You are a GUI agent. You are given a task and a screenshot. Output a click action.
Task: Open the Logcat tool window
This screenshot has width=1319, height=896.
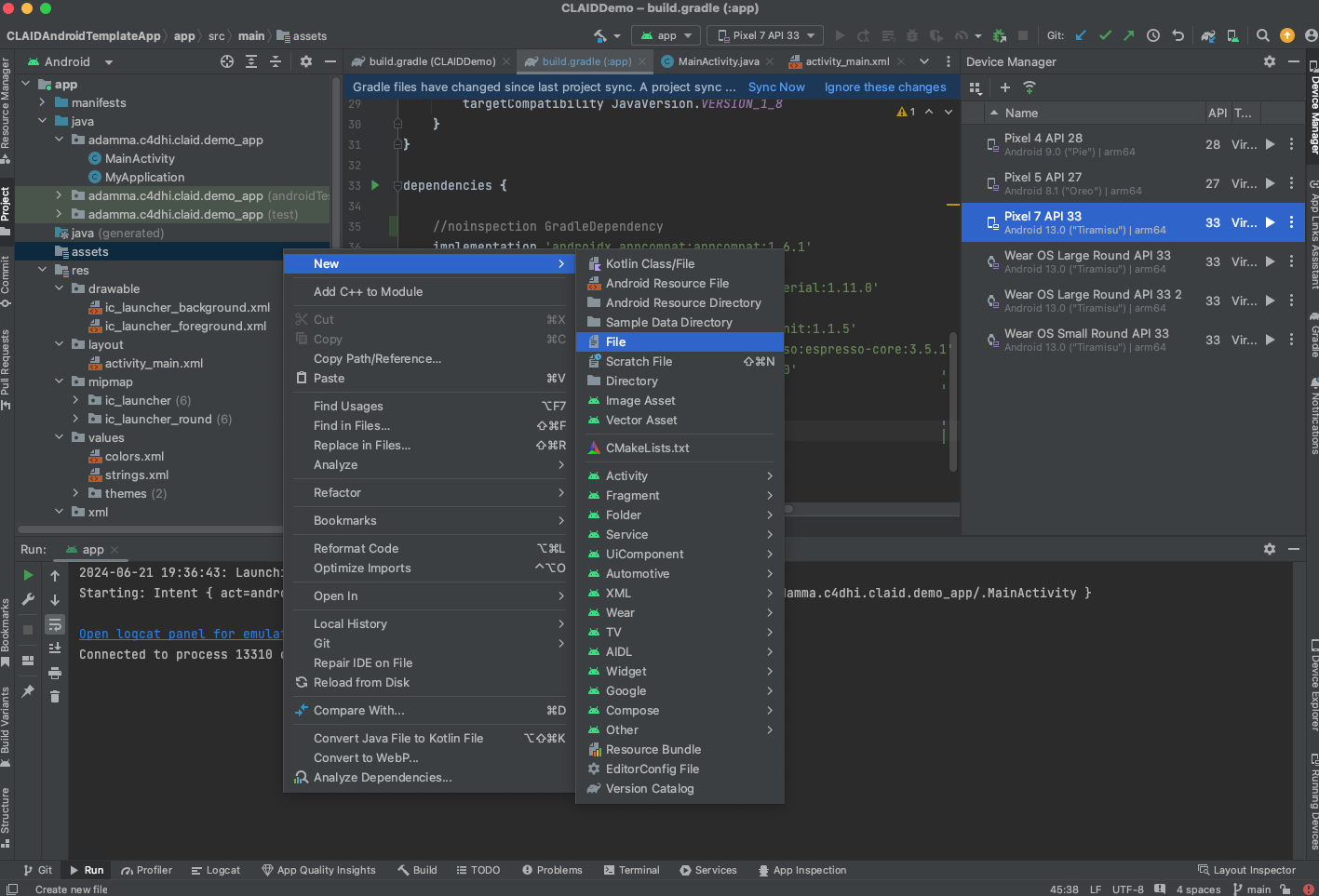pyautogui.click(x=215, y=870)
